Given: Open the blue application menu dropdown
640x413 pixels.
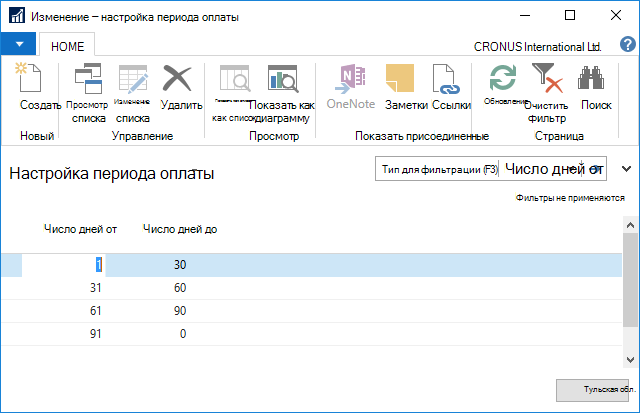Looking at the screenshot, I should coord(18,44).
